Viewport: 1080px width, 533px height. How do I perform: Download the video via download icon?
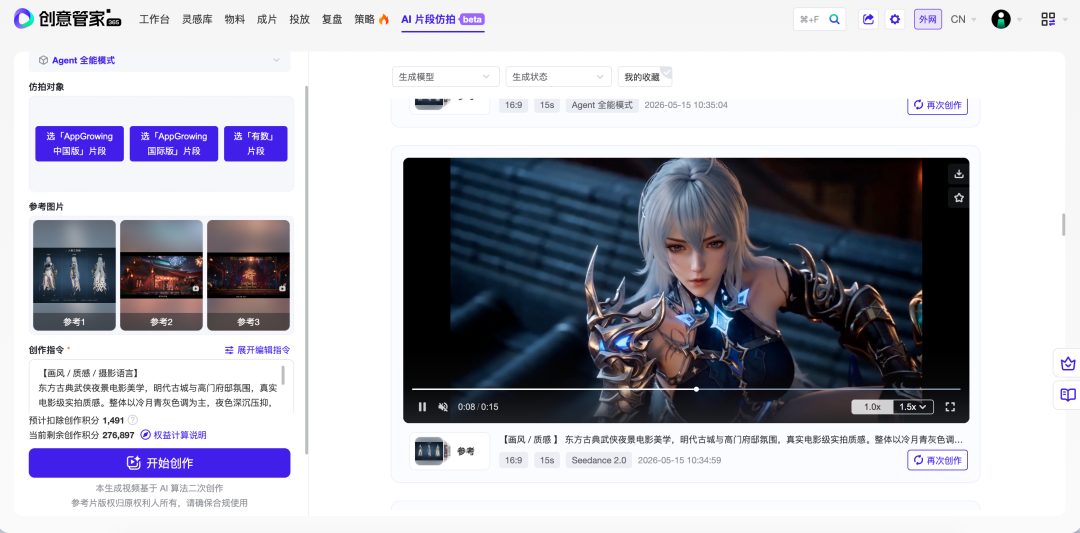point(958,174)
